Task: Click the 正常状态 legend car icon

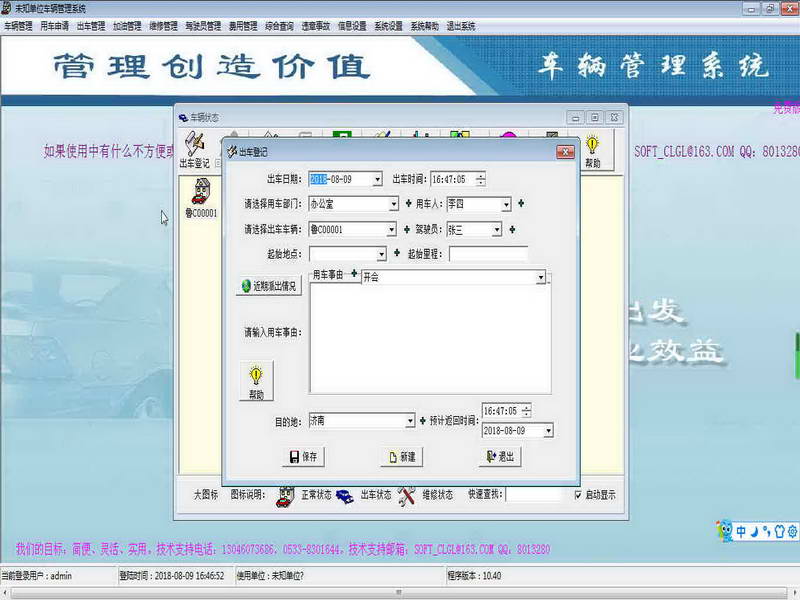Action: point(285,496)
